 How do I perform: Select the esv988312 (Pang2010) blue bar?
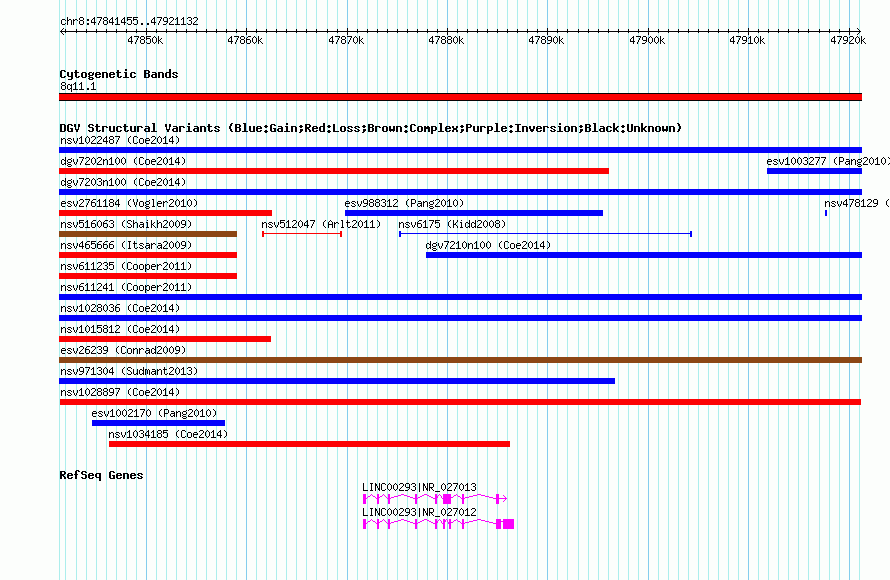(474, 213)
